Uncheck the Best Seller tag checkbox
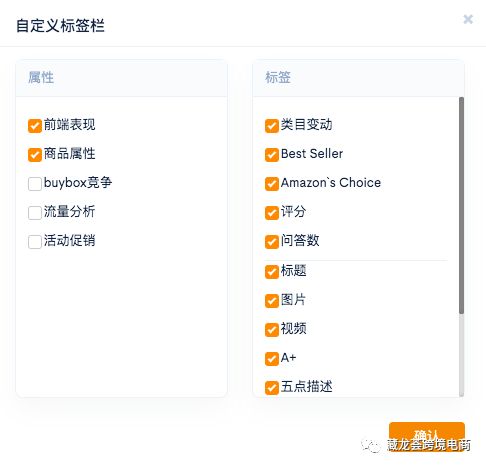Screen dimensions: 486x467 point(272,155)
